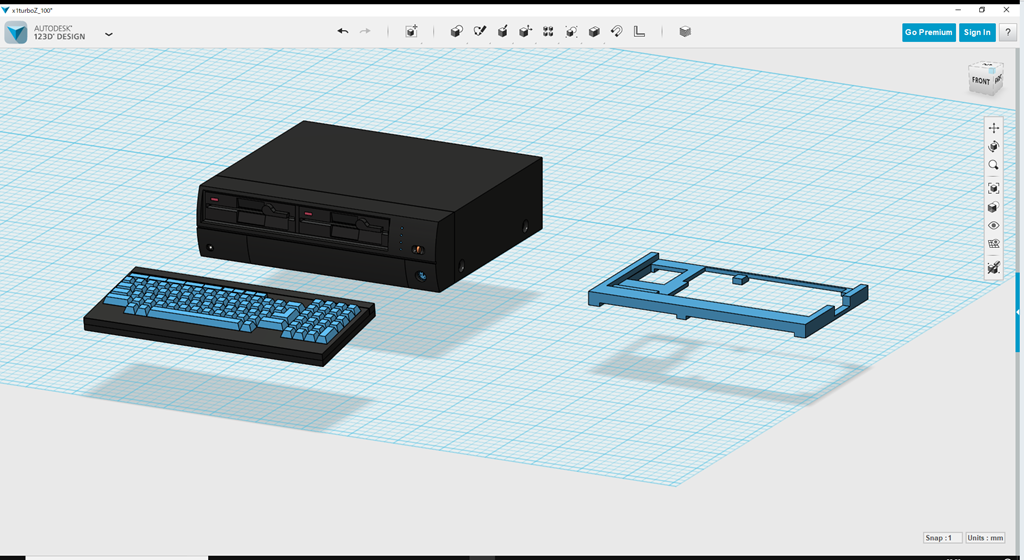Click the Measure tool icon

pos(640,32)
